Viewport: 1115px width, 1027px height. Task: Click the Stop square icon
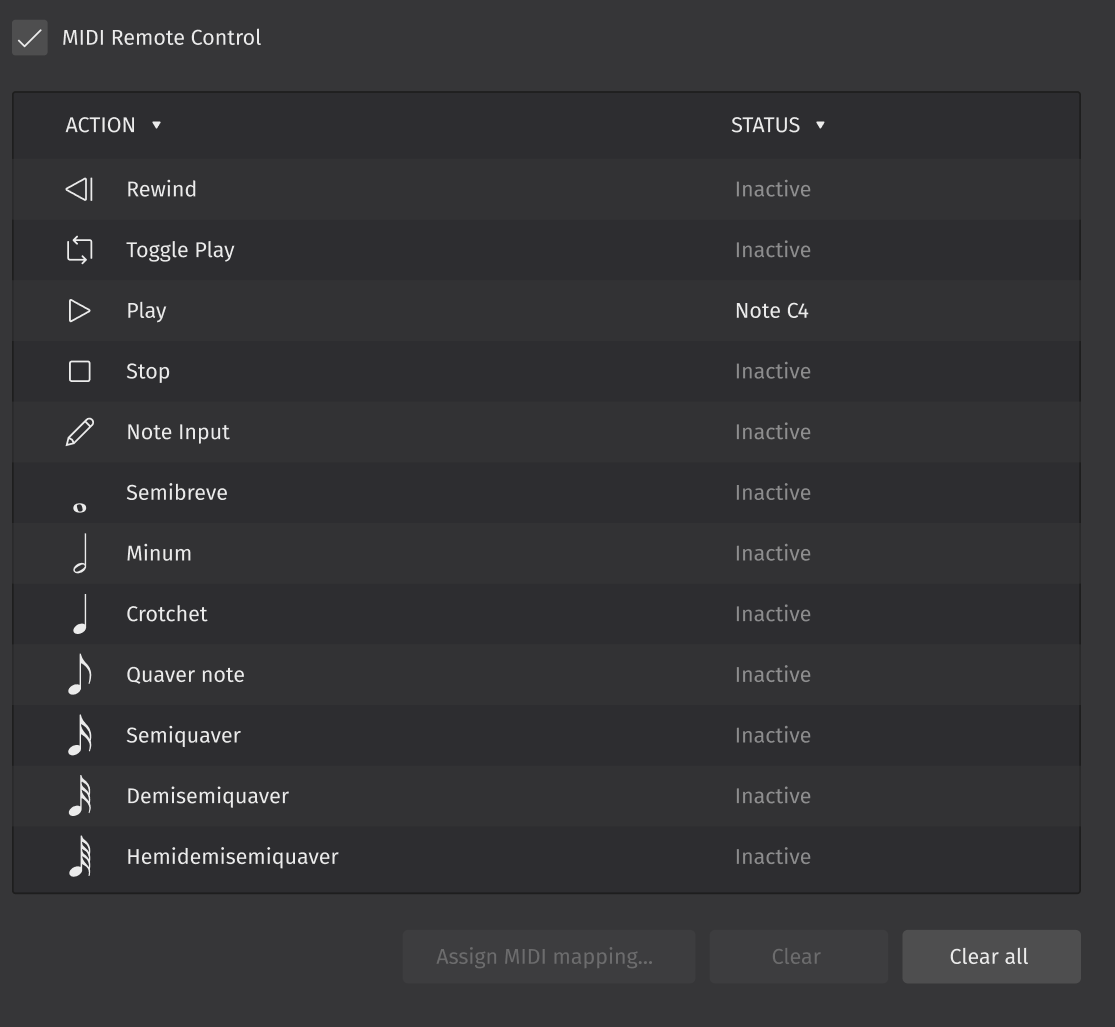pos(79,370)
